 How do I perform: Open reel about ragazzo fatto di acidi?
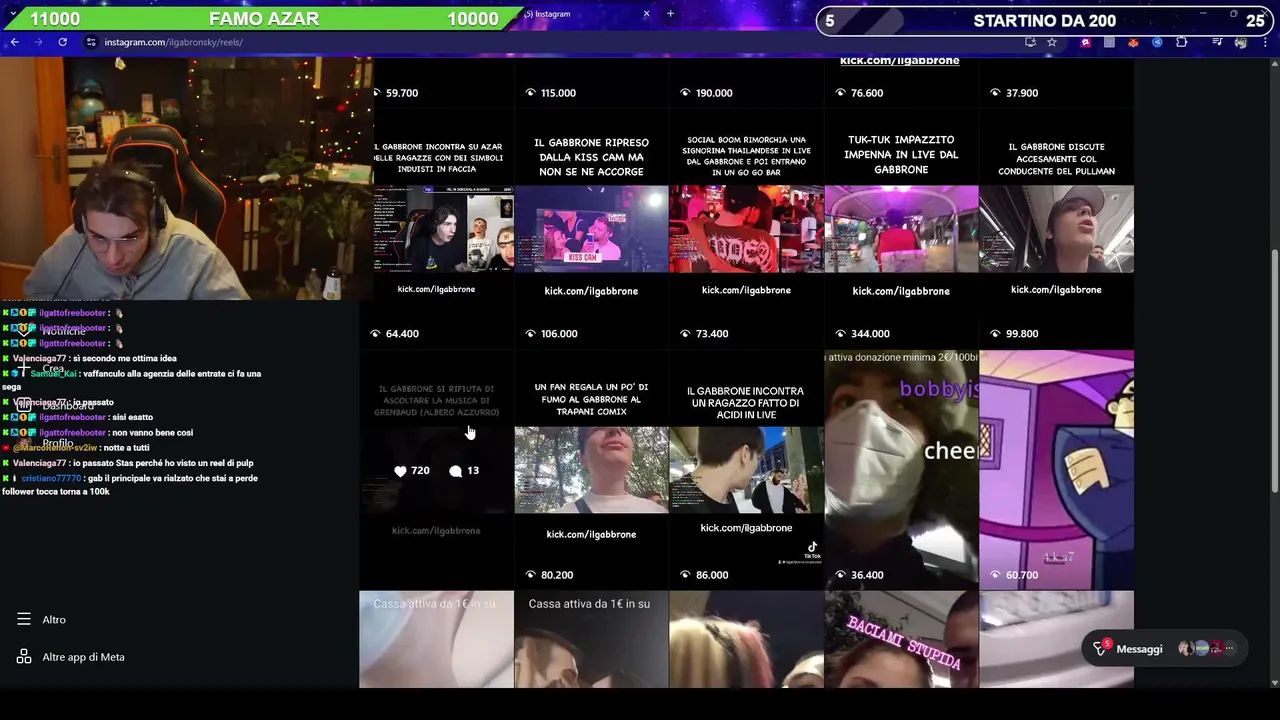746,470
